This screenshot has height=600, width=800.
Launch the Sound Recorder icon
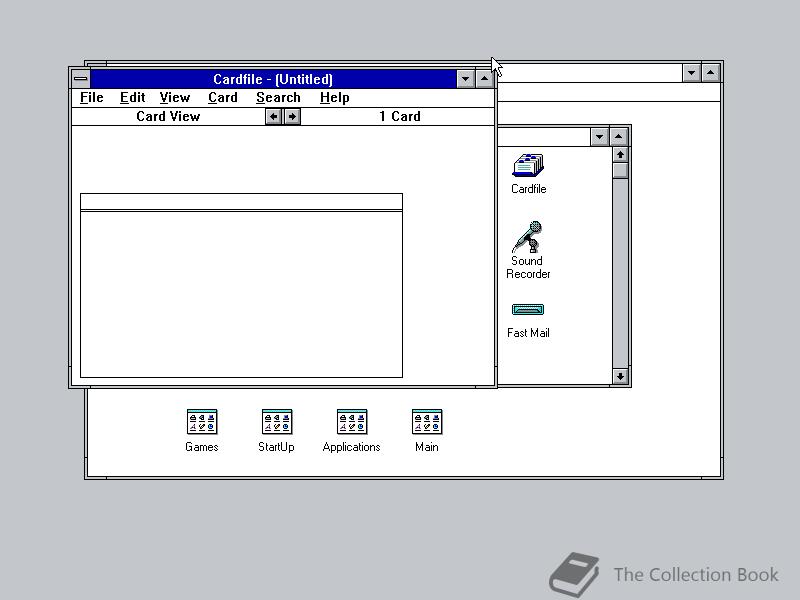point(528,250)
